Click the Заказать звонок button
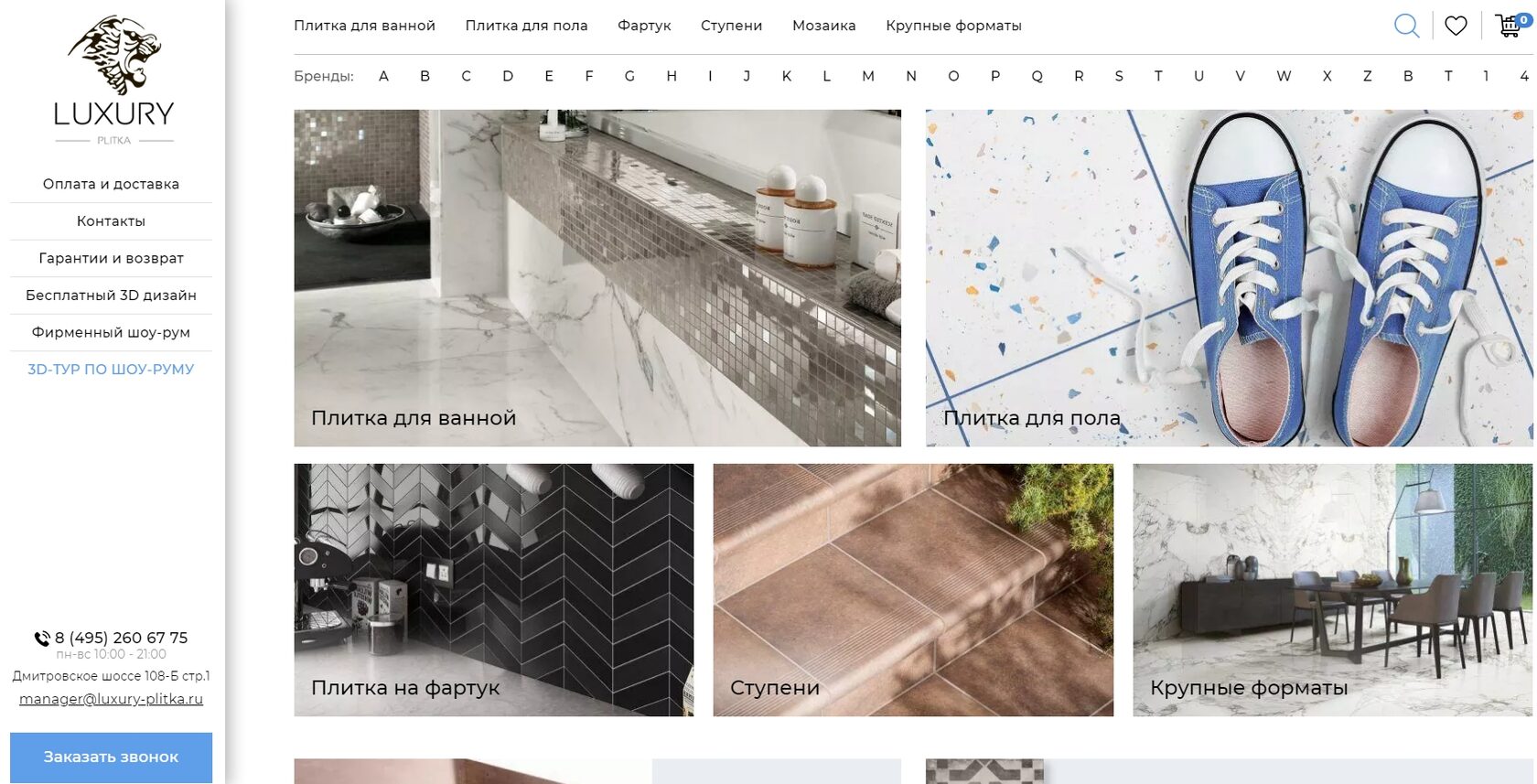The image size is (1537, 784). (111, 757)
